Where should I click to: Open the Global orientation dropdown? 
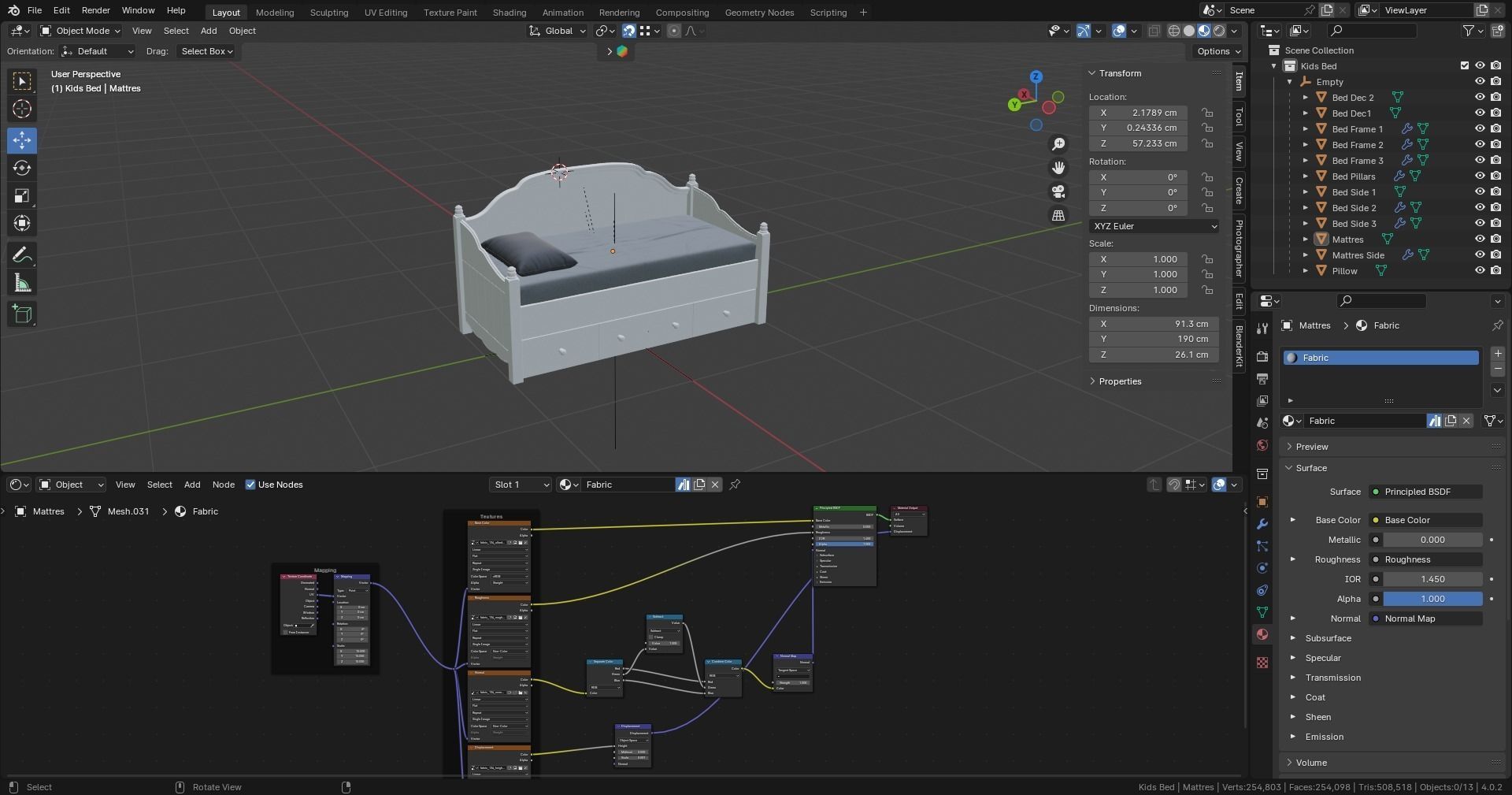coord(558,31)
